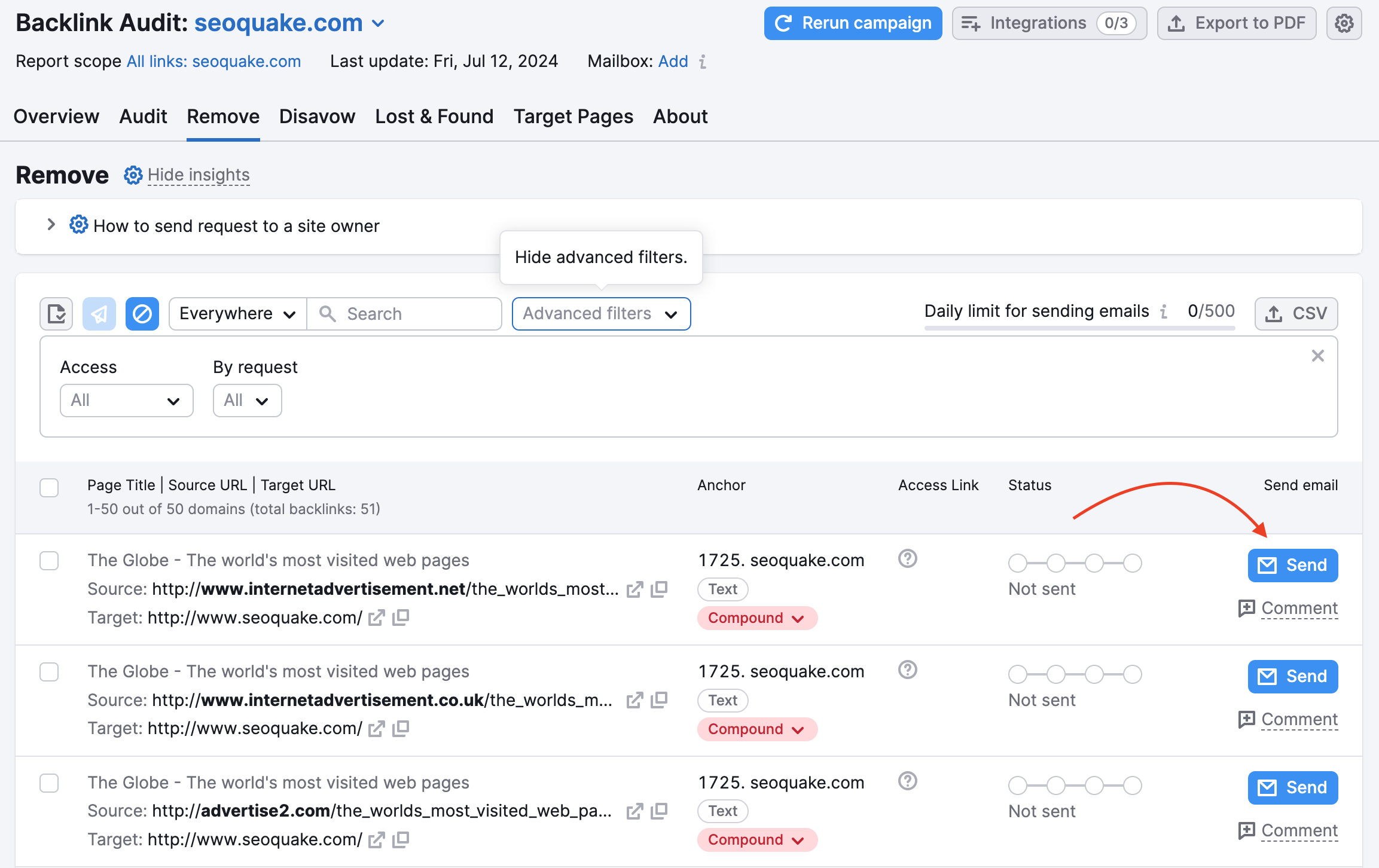
Task: Switch to the Overview tab
Action: [56, 117]
